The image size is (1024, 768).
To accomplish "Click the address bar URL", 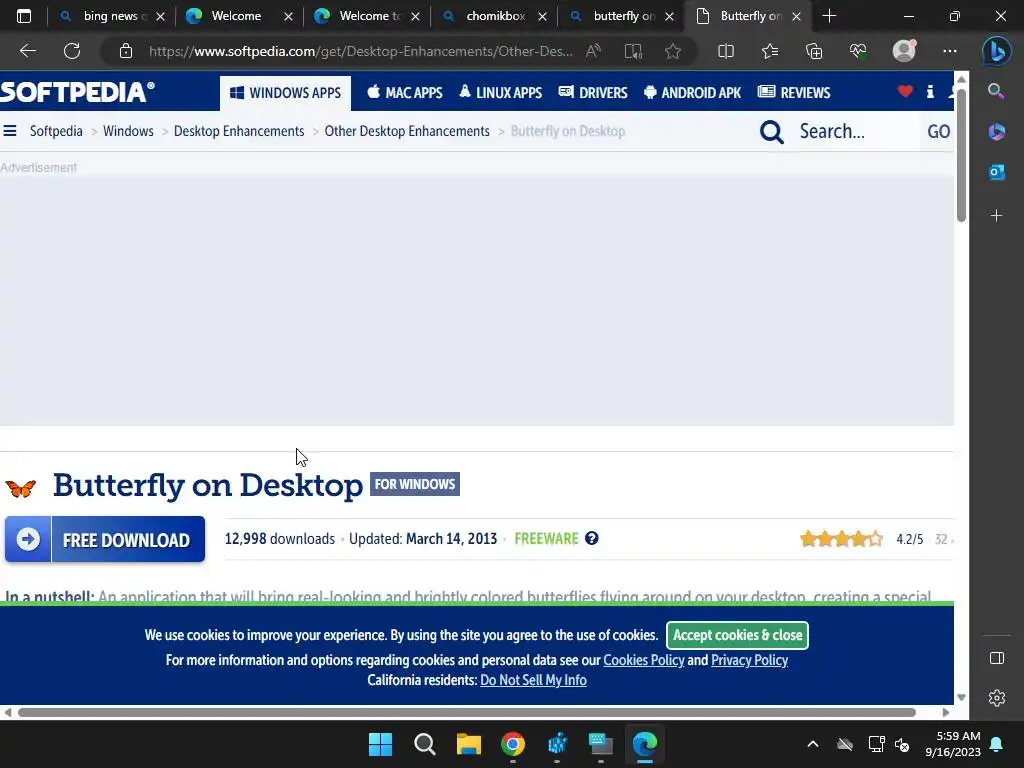I will 360,51.
